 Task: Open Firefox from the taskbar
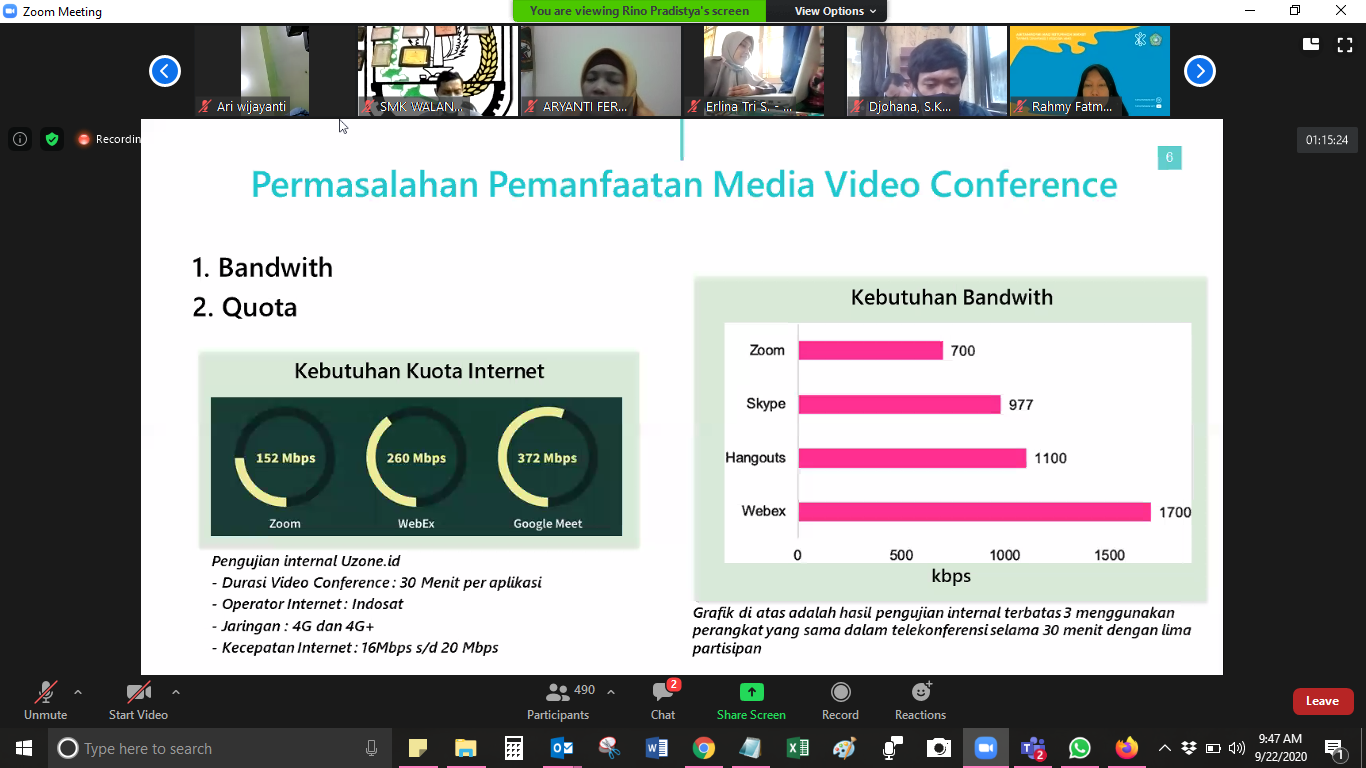(1127, 748)
